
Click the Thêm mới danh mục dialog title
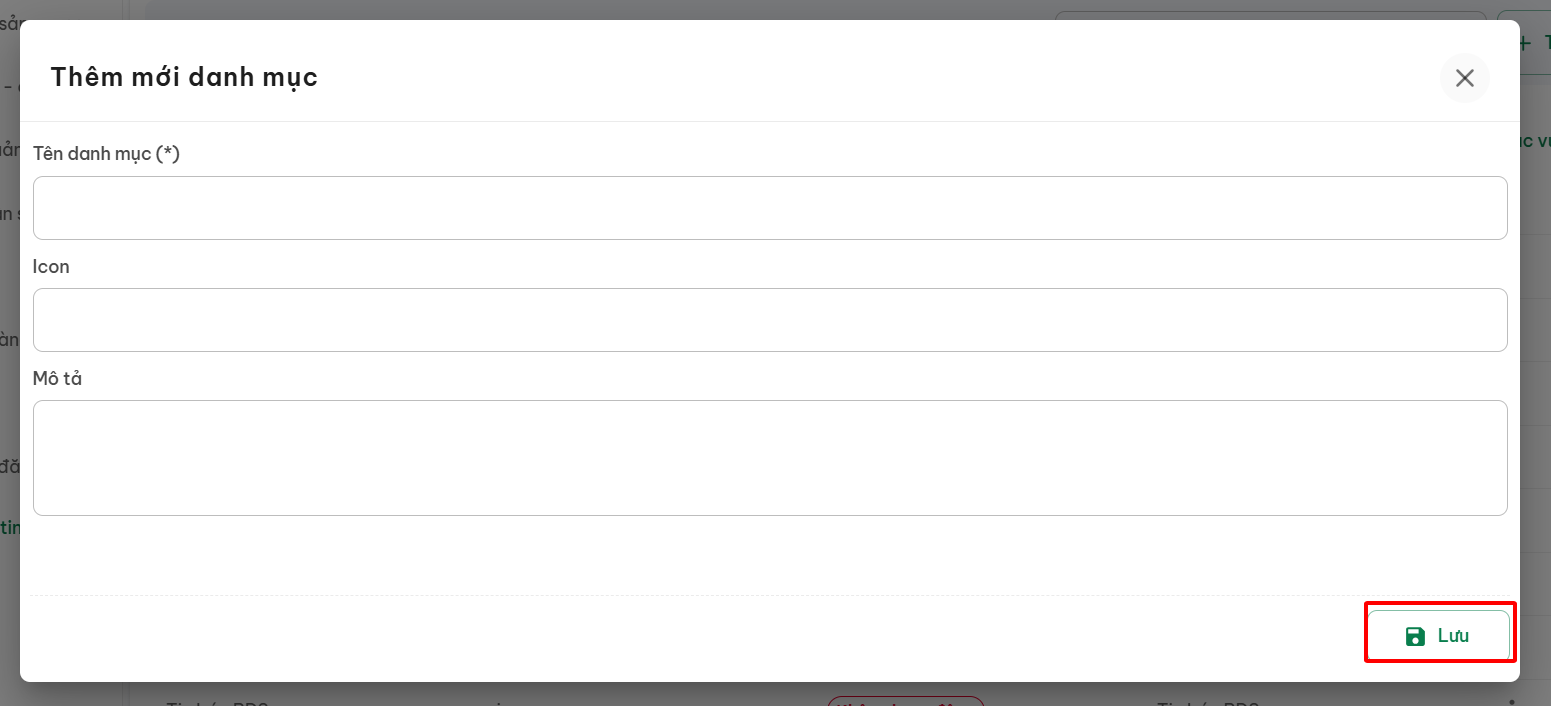coord(184,77)
